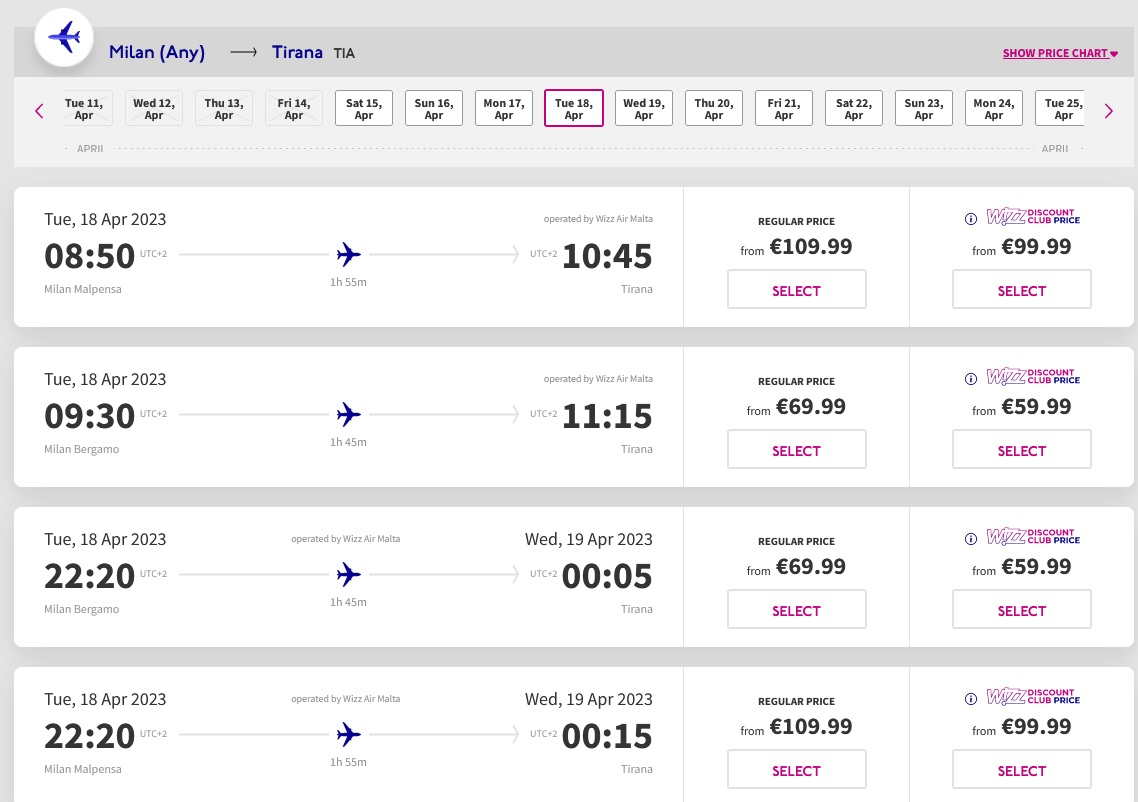Open discount club info for 00:15 arrival flight

point(970,699)
